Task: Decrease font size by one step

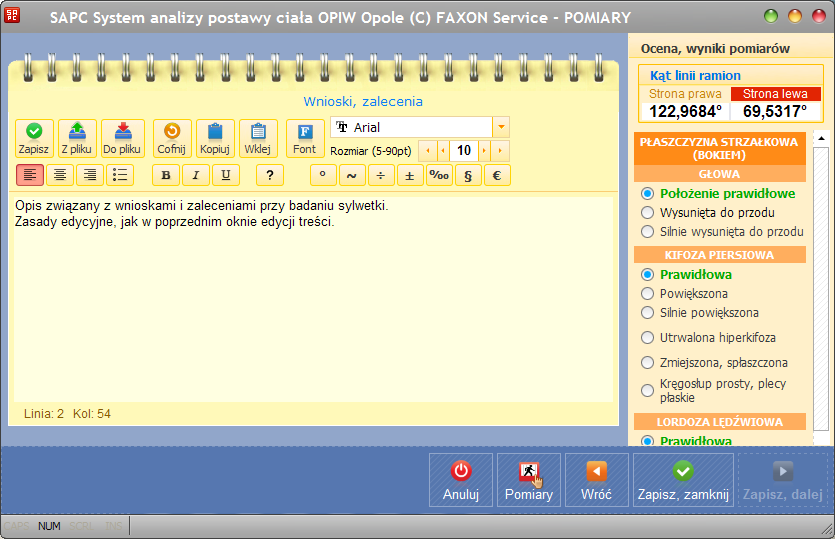Action: [x=441, y=151]
